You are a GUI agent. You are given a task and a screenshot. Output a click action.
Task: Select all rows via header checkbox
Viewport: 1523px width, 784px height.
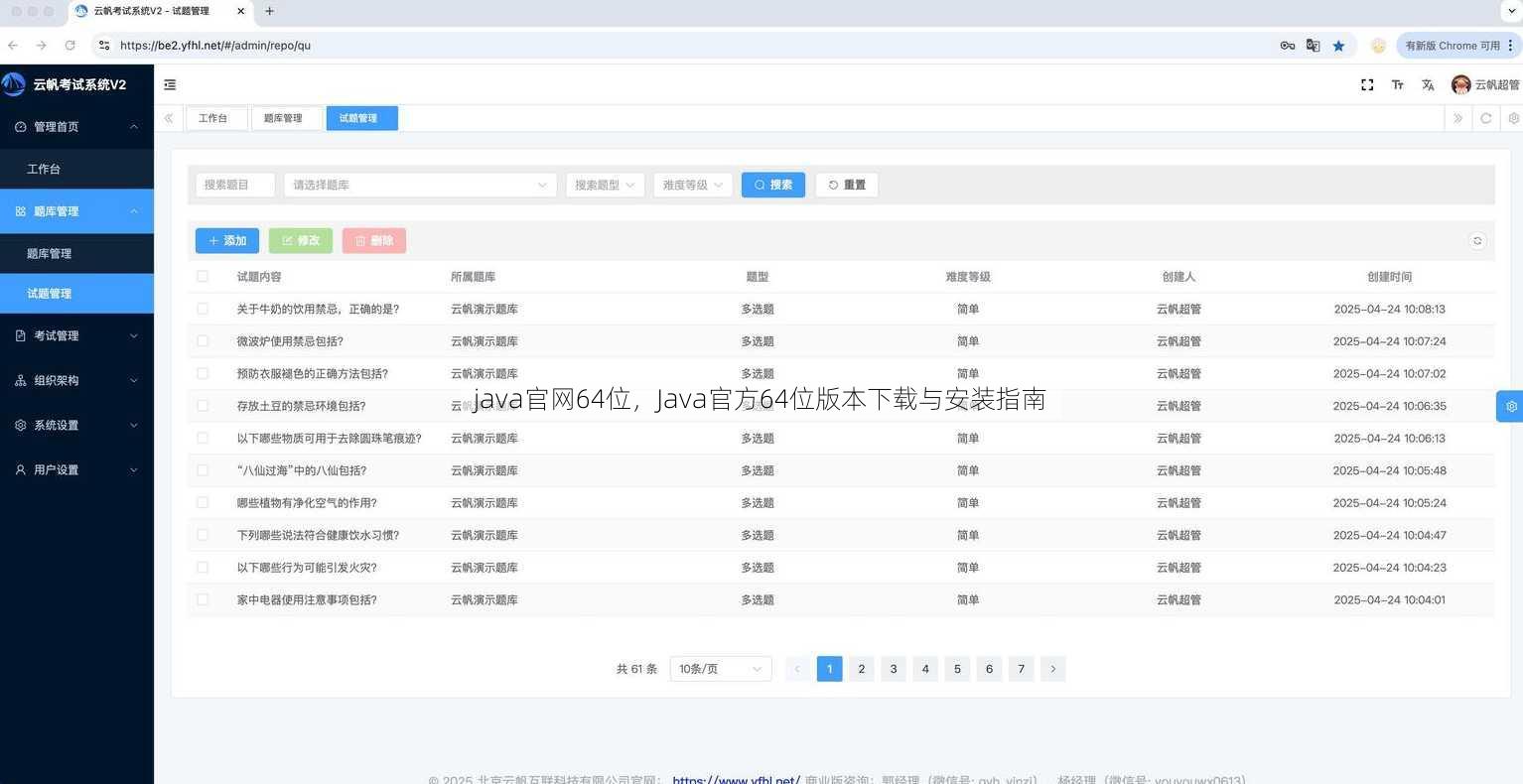pyautogui.click(x=203, y=277)
